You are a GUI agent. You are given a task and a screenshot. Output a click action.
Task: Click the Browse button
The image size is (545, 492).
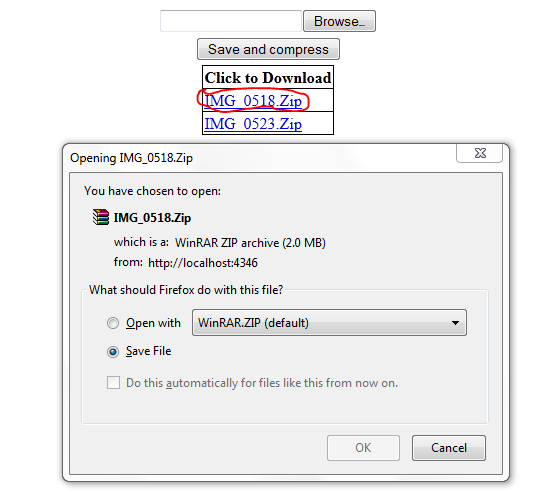339,21
